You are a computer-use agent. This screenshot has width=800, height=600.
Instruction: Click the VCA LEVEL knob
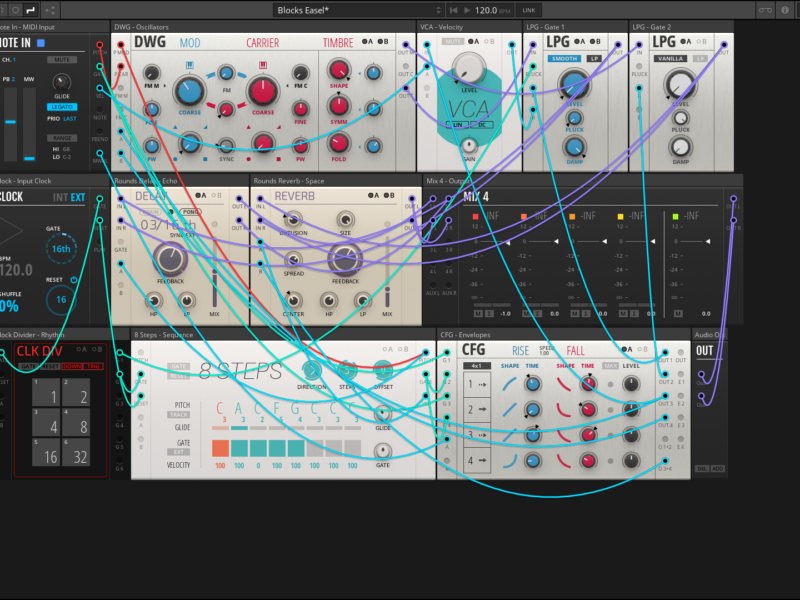click(x=465, y=66)
